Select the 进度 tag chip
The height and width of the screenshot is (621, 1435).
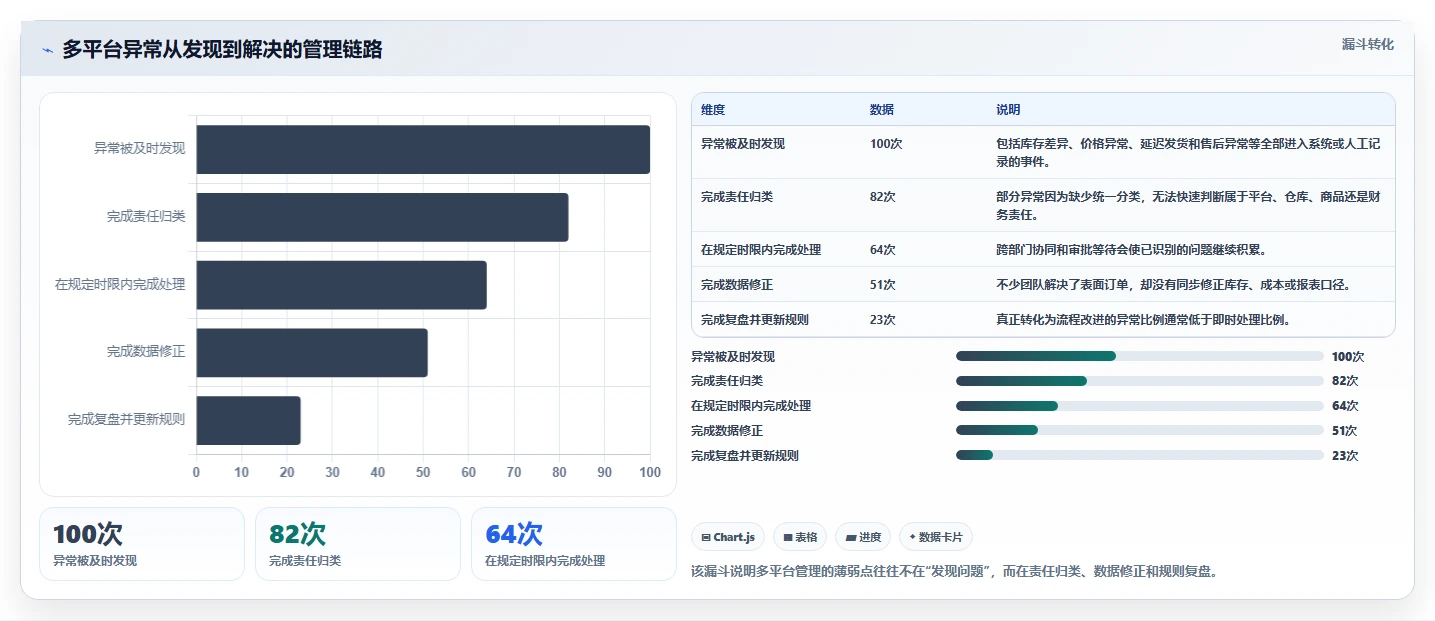tap(863, 537)
